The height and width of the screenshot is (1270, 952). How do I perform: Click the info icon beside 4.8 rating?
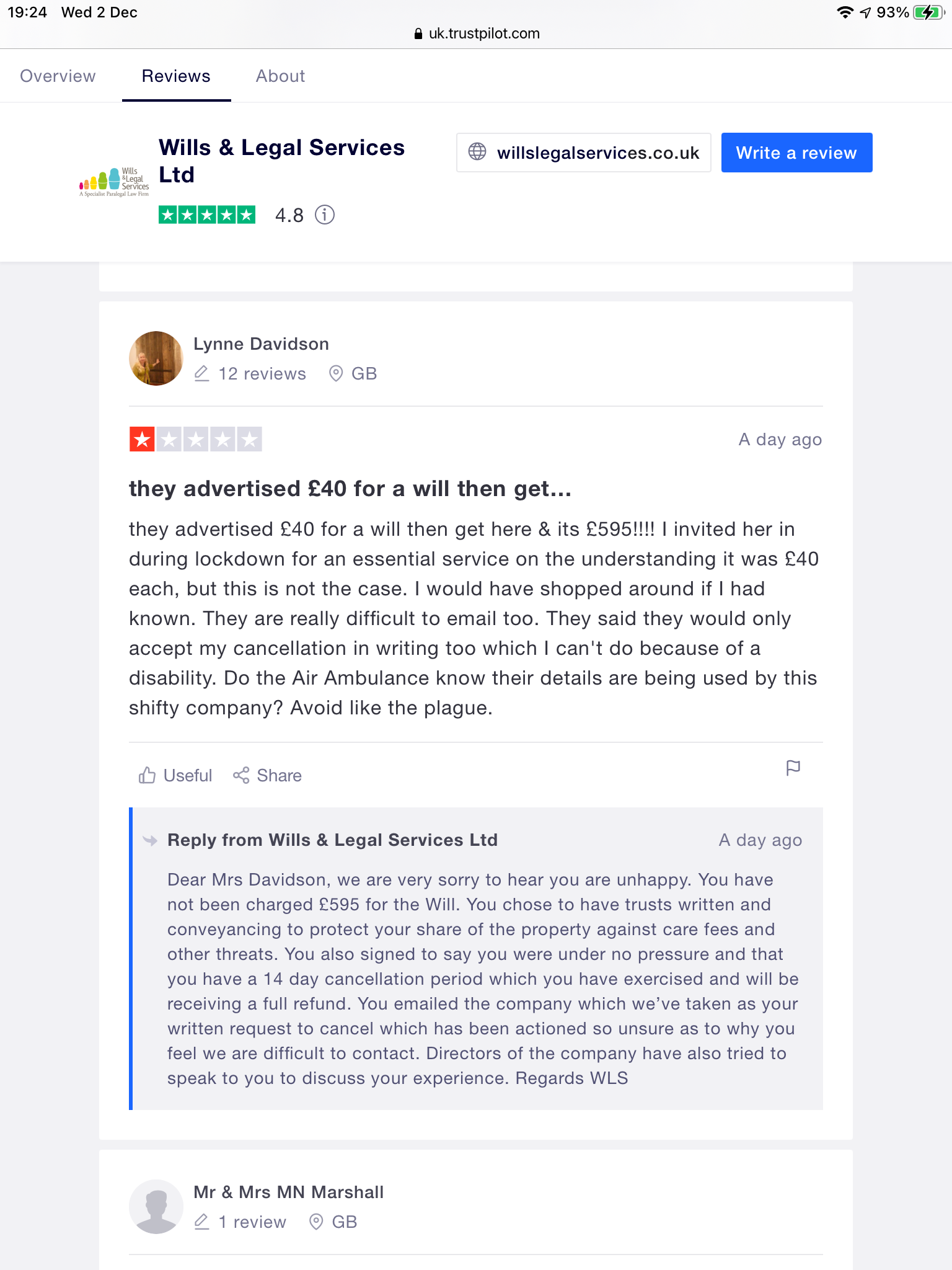pos(325,215)
